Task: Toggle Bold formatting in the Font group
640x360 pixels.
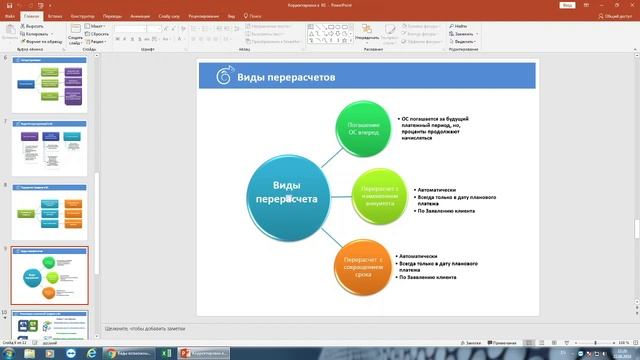Action: click(118, 39)
